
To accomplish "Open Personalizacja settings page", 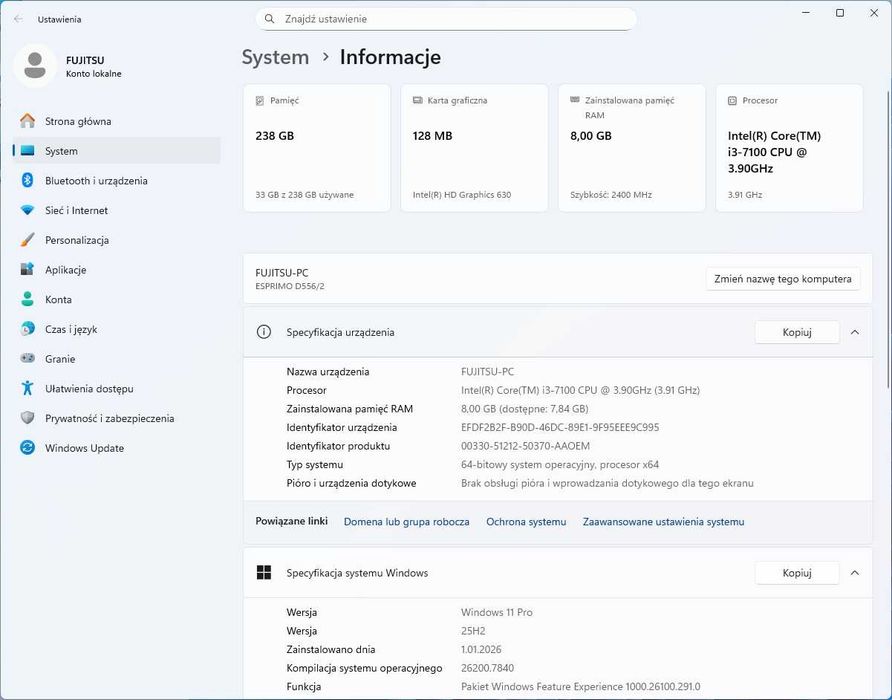I will (117, 240).
